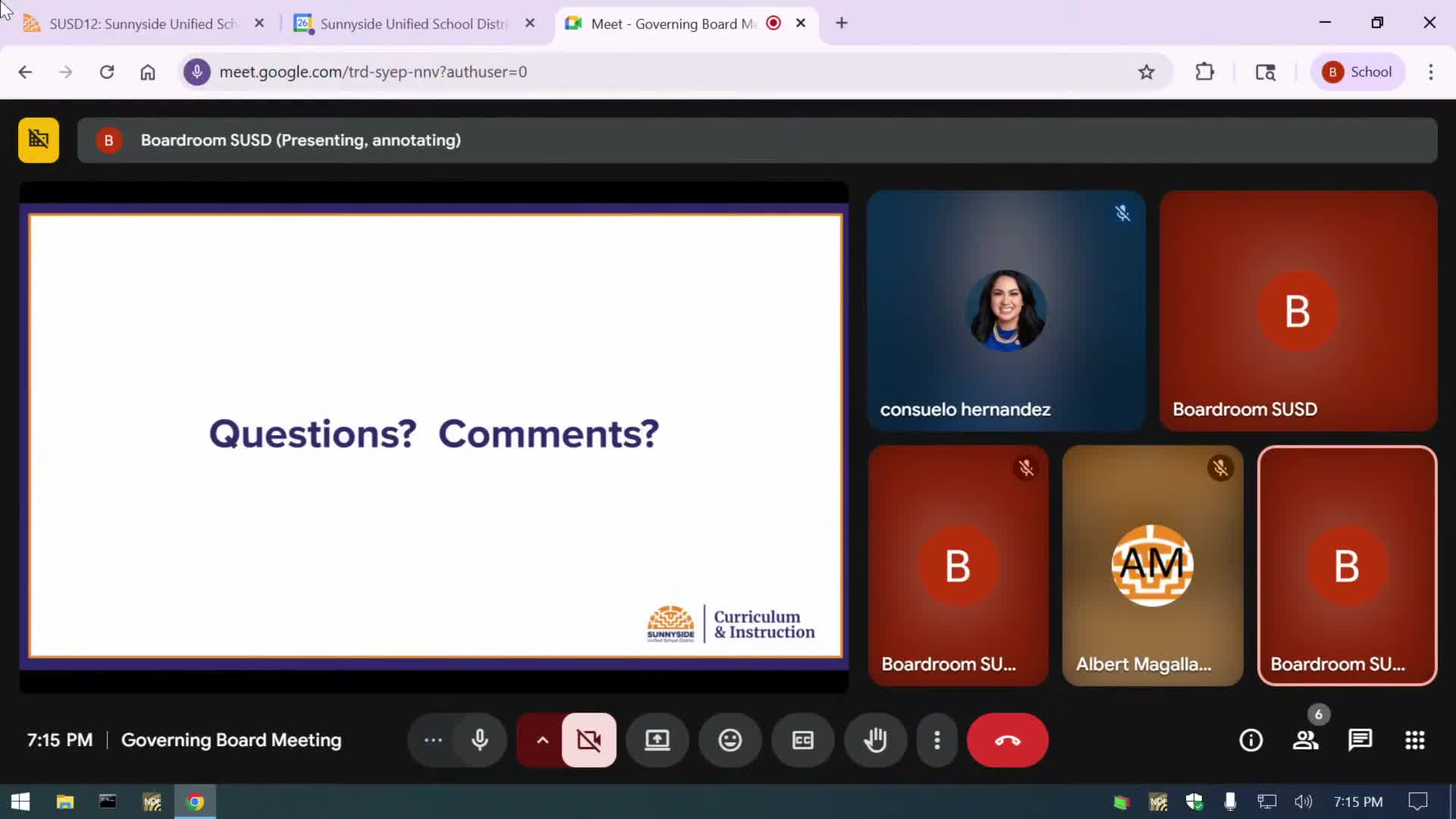Click the Present now screen share icon
This screenshot has height=819, width=1456.
pyautogui.click(x=657, y=740)
